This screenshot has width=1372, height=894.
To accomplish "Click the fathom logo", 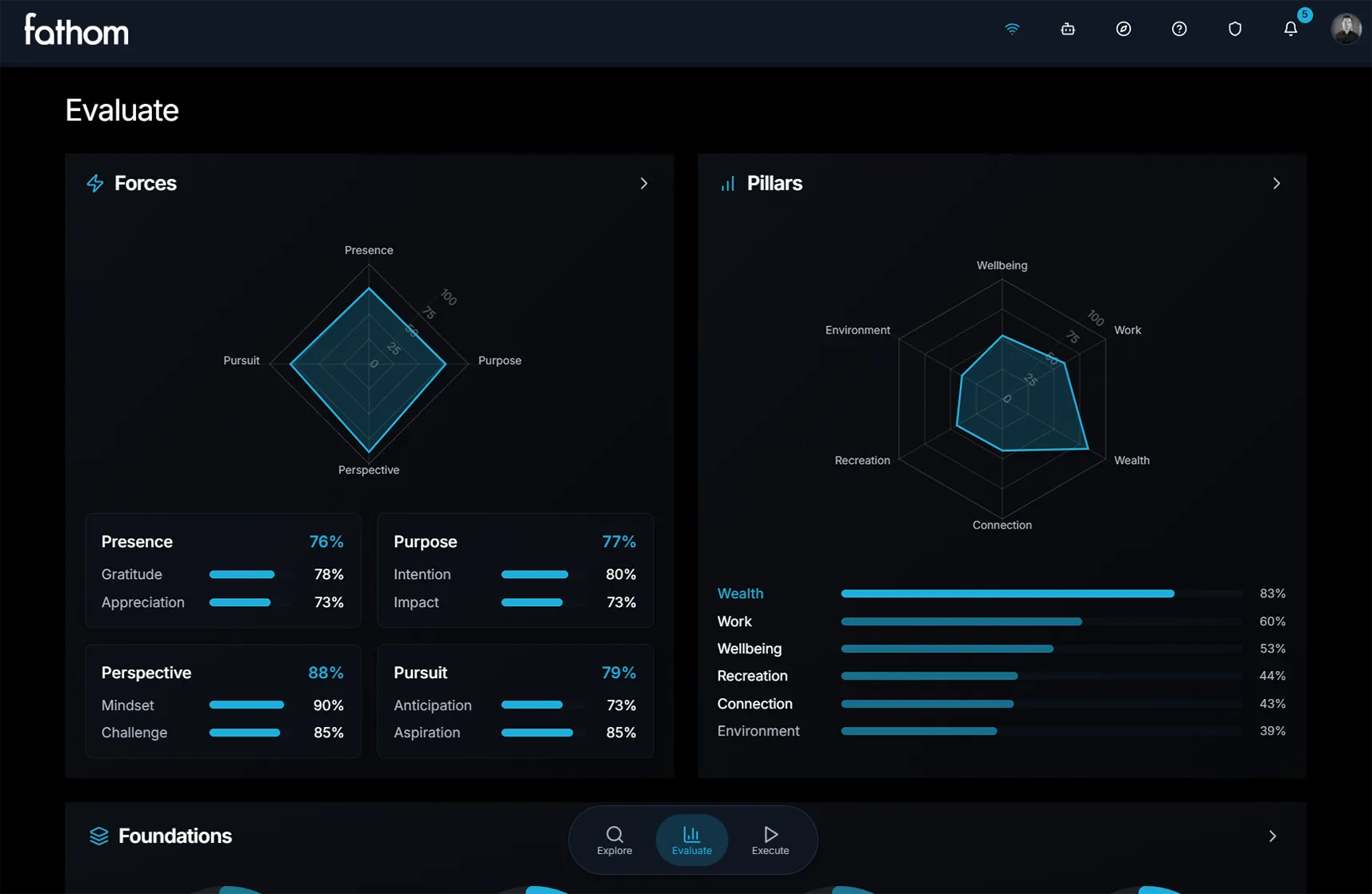I will [x=76, y=30].
